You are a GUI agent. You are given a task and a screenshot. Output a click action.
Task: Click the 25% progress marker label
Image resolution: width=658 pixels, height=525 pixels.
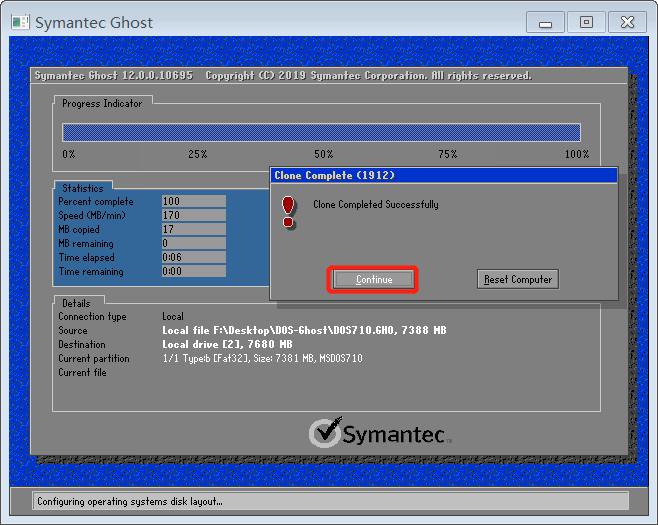tap(197, 154)
